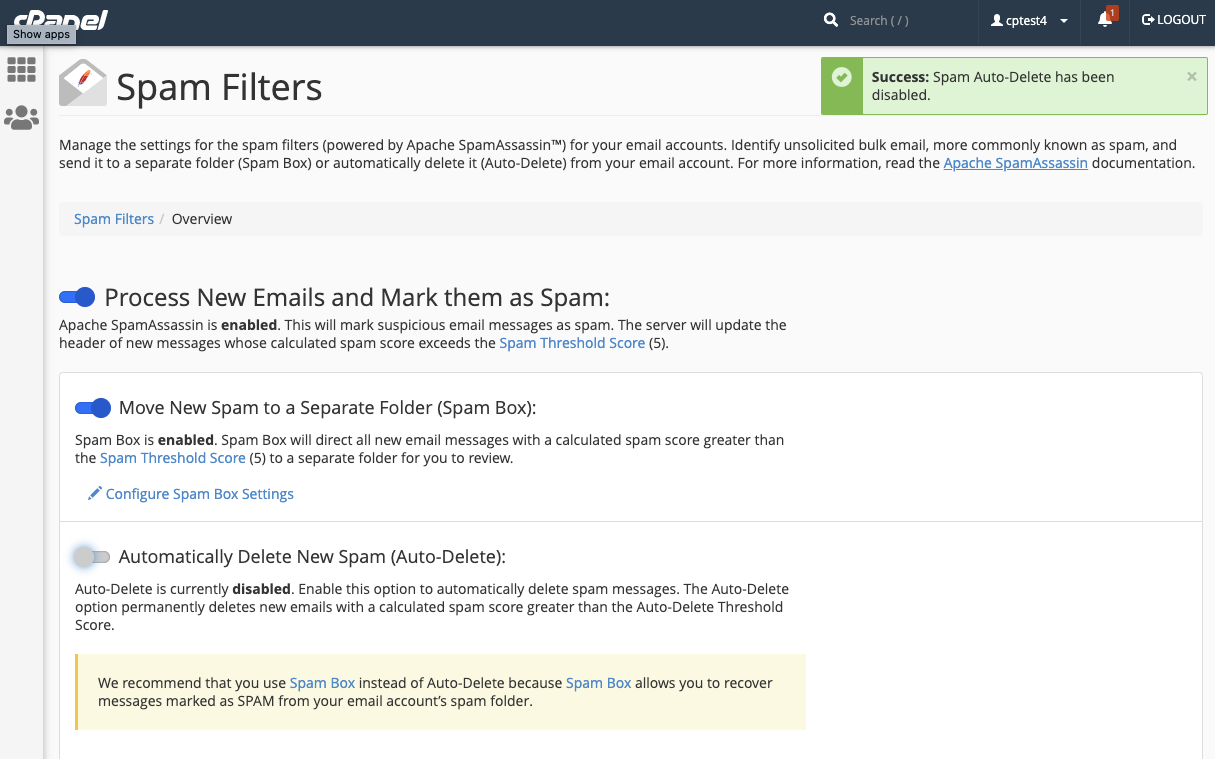The width and height of the screenshot is (1215, 759).
Task: Click the LOGOUT button
Action: (1174, 20)
